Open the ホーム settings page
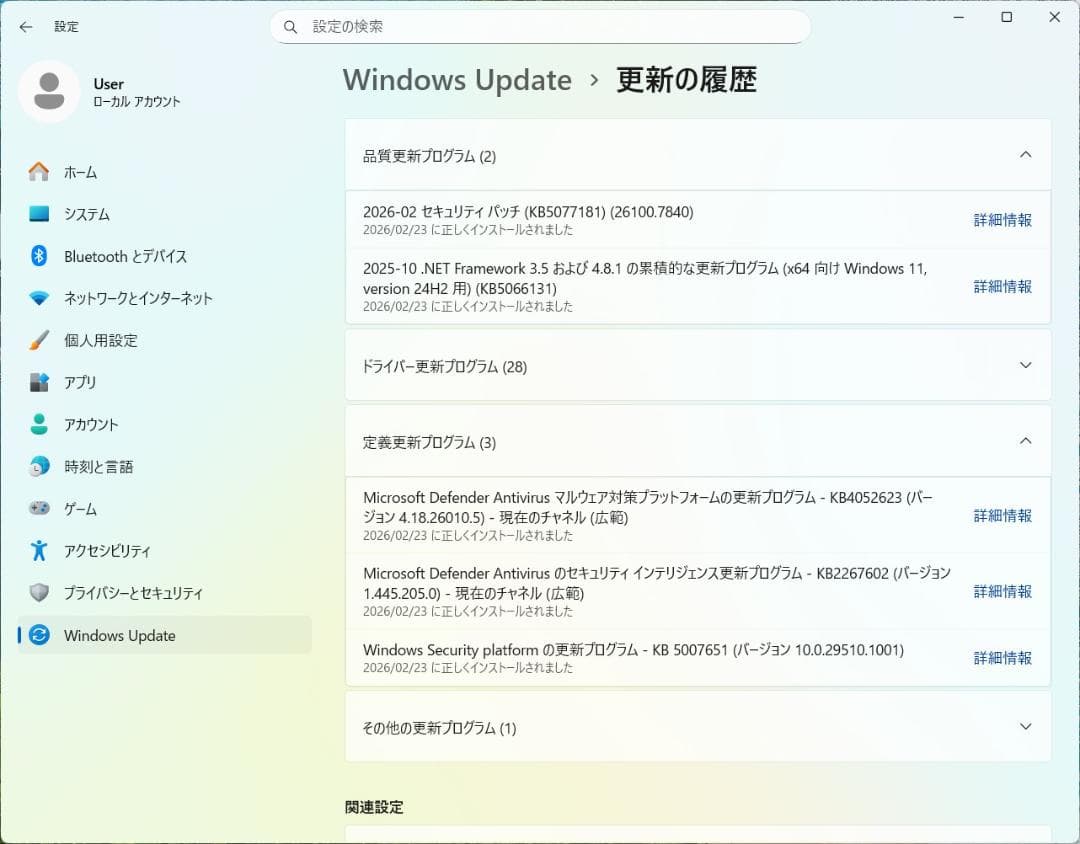1080x844 pixels. point(165,172)
